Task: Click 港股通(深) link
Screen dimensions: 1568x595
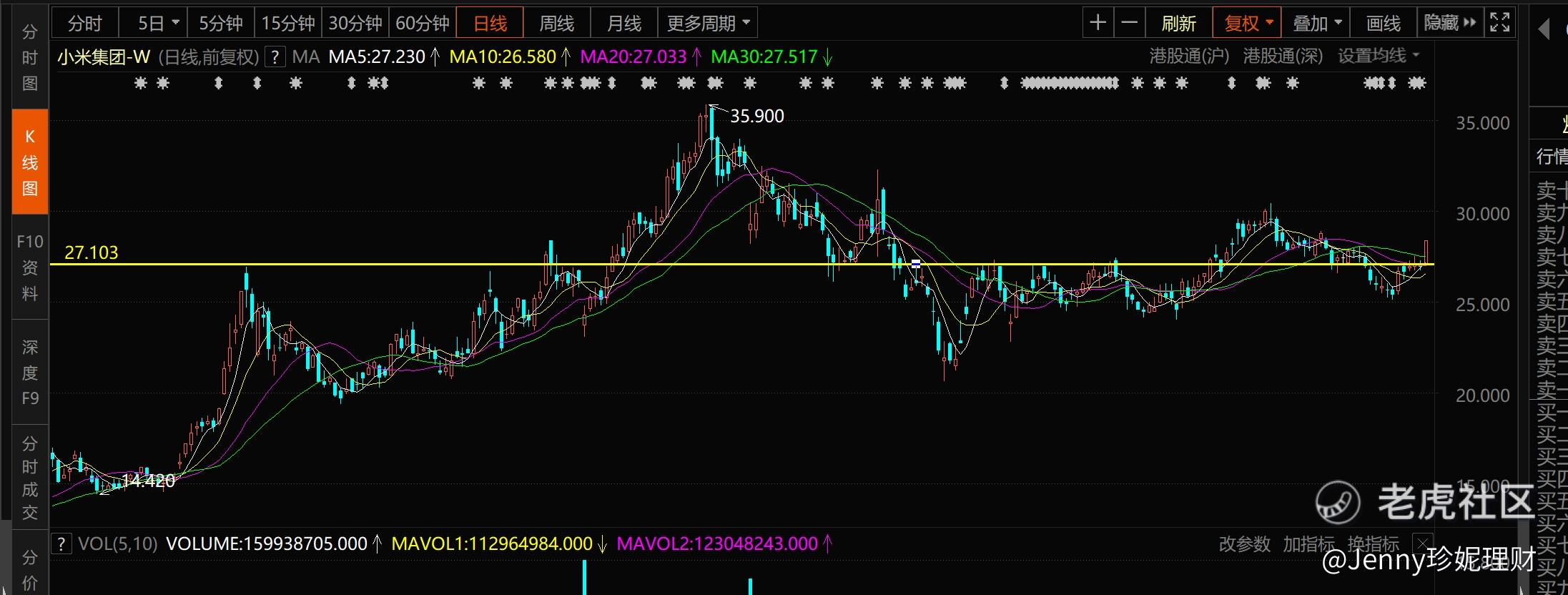Action: coord(1283,56)
